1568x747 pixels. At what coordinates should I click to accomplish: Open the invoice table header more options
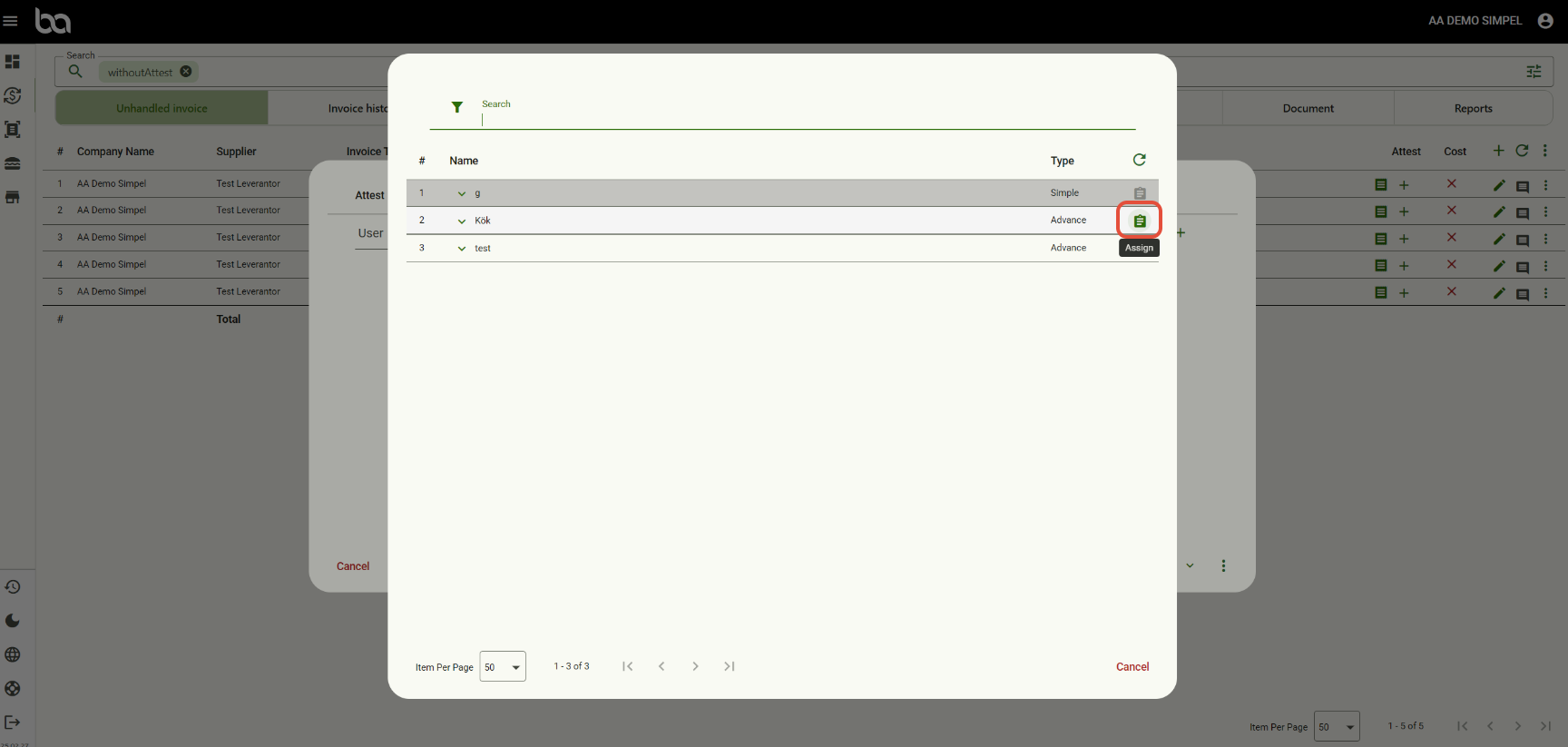(1545, 151)
